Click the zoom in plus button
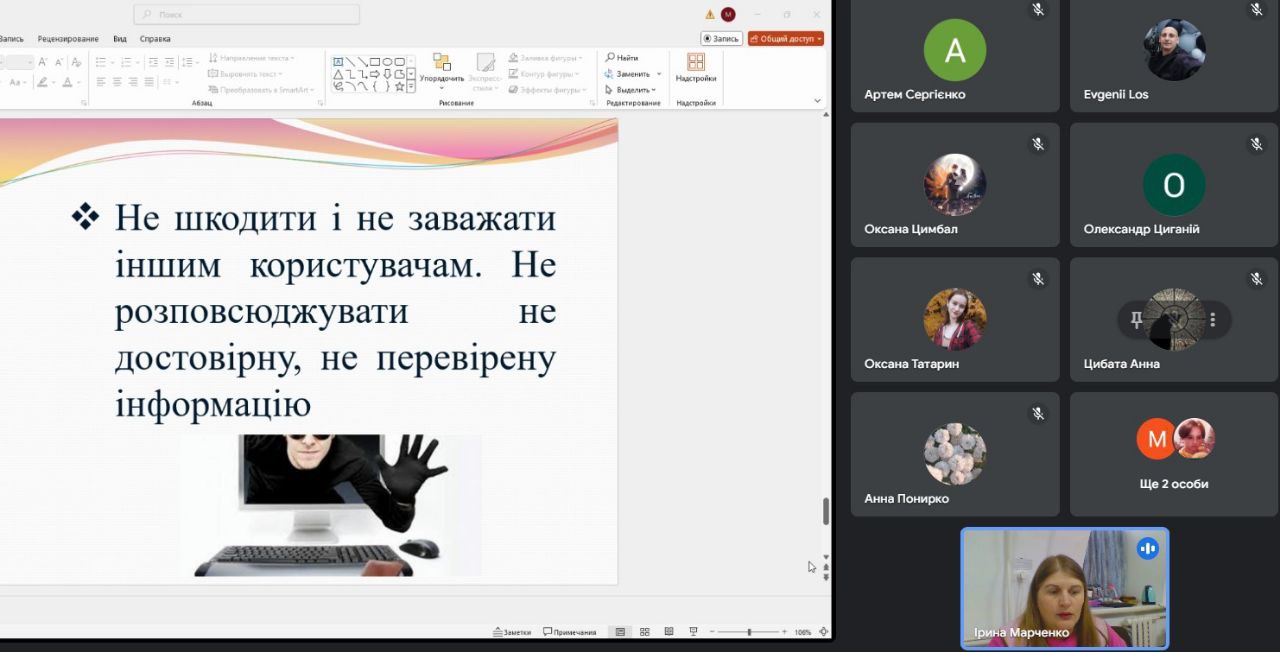 click(784, 632)
